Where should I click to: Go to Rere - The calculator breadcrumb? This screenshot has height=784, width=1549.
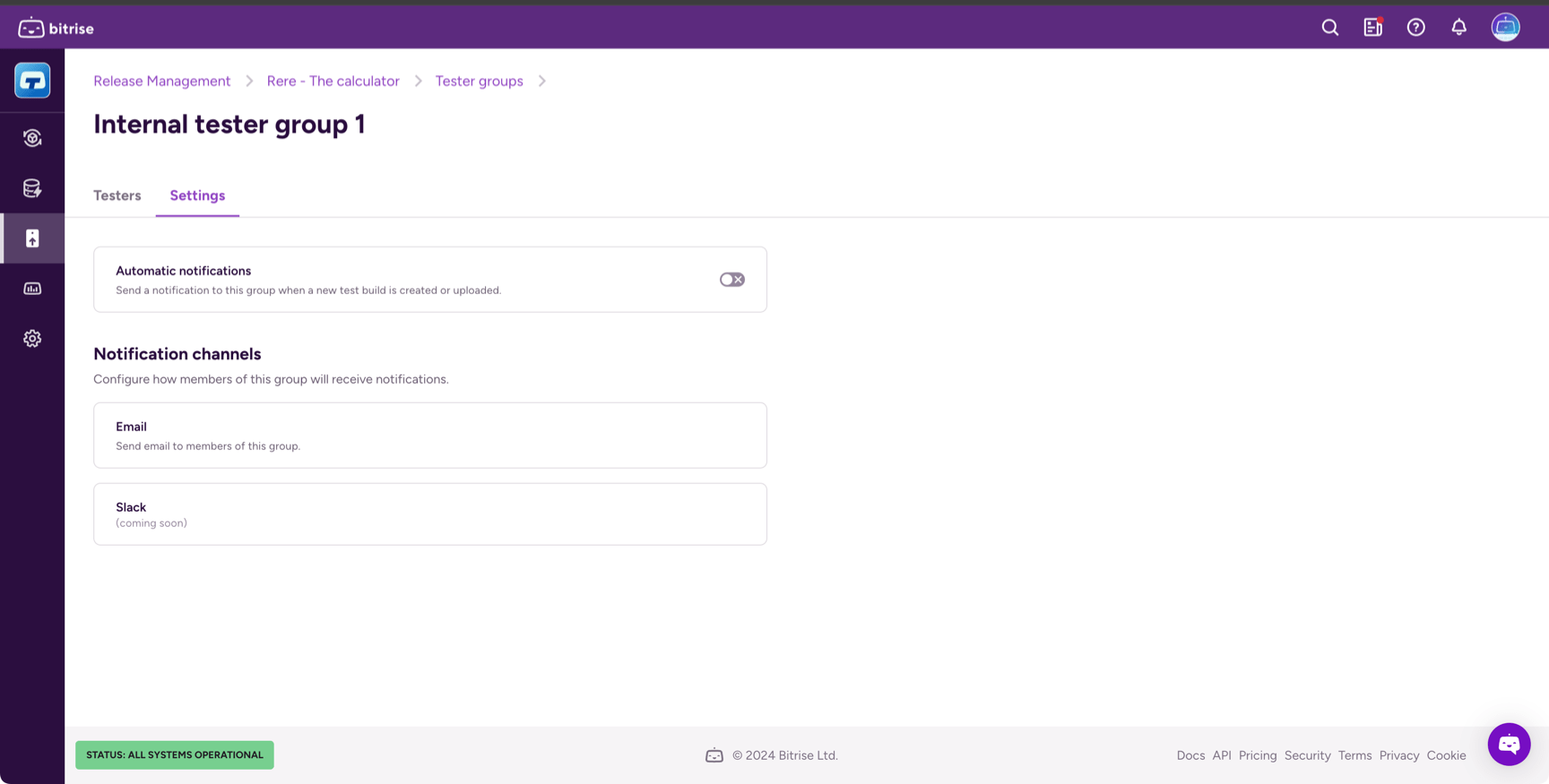pyautogui.click(x=333, y=81)
